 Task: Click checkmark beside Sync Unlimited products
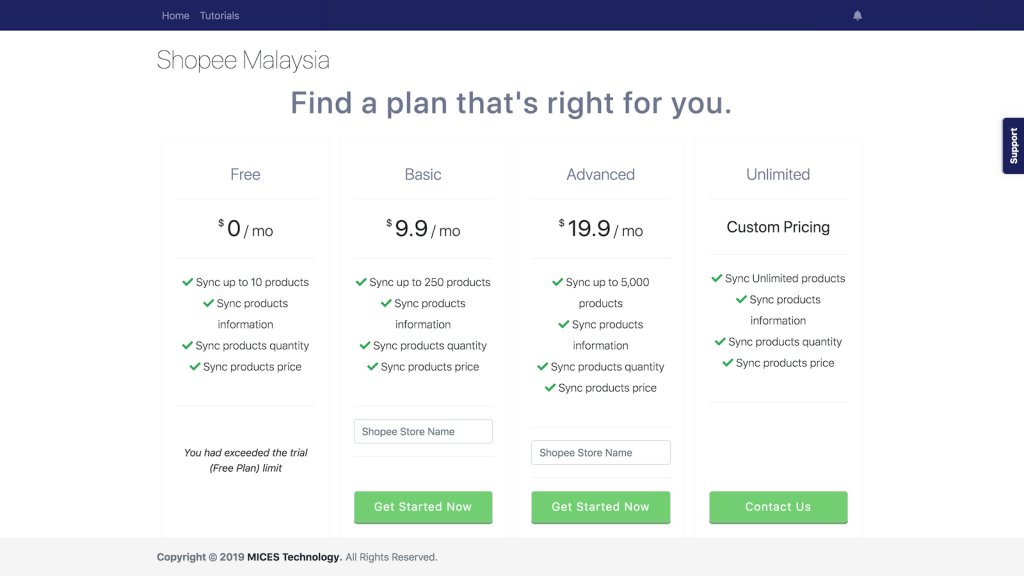tap(717, 278)
